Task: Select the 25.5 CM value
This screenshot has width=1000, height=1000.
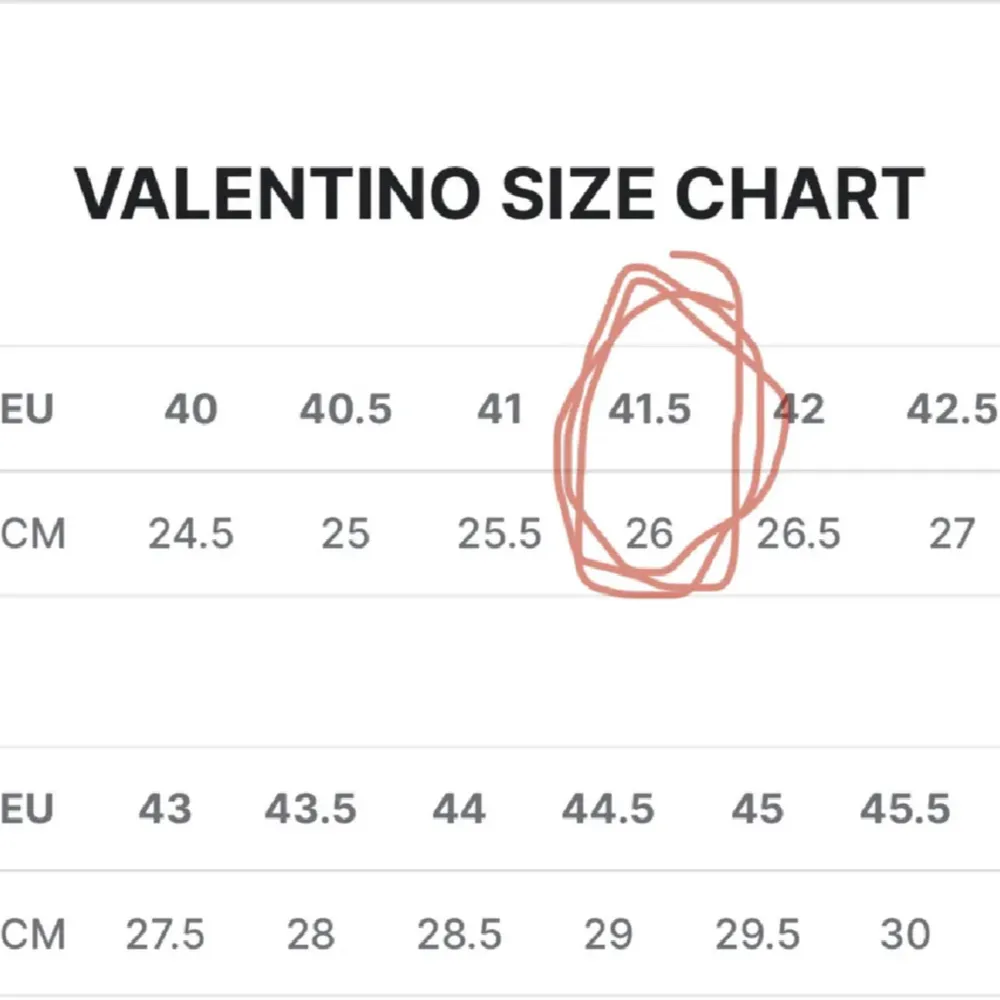Action: 500,534
